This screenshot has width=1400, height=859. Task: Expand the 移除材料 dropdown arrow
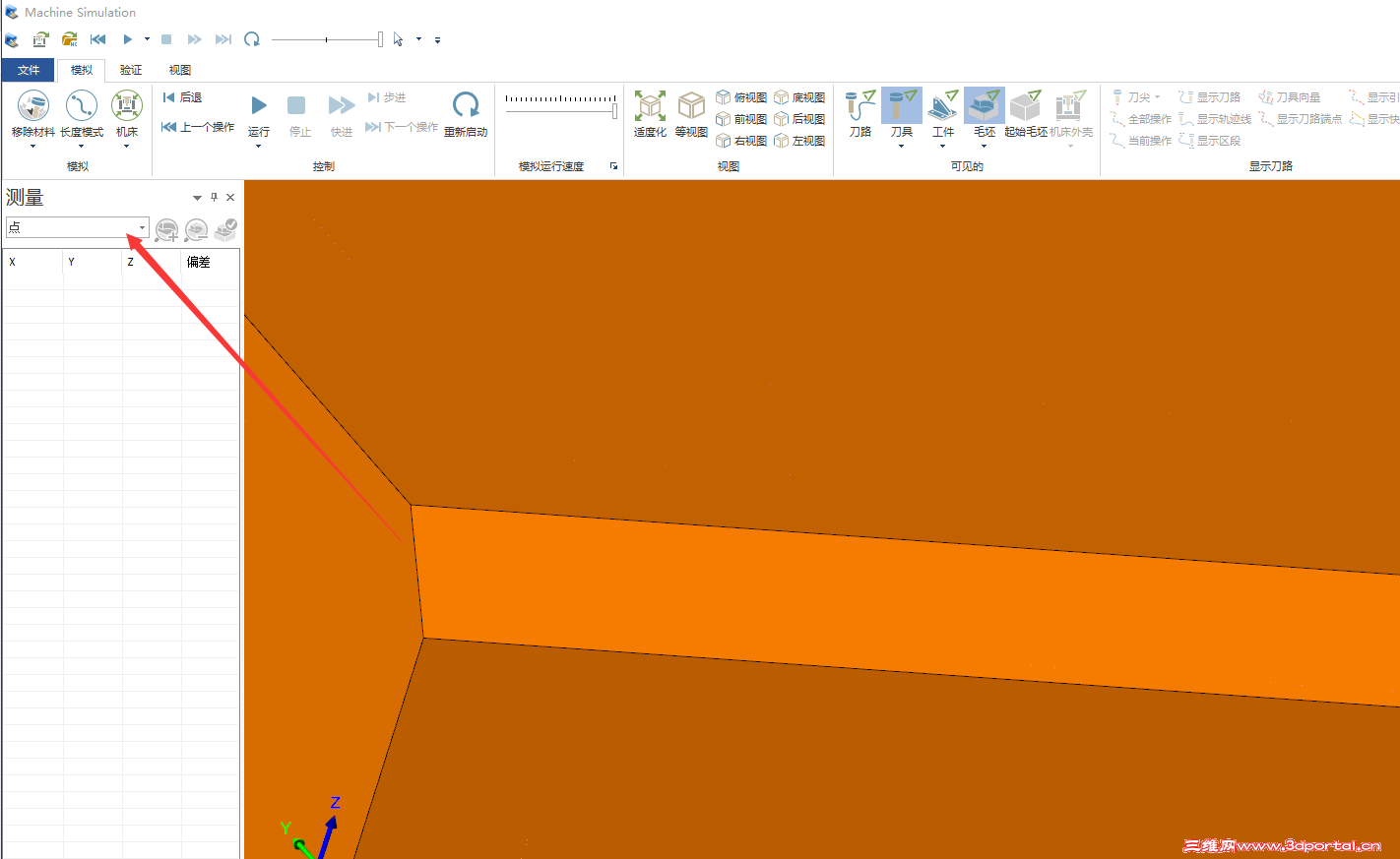tap(32, 147)
